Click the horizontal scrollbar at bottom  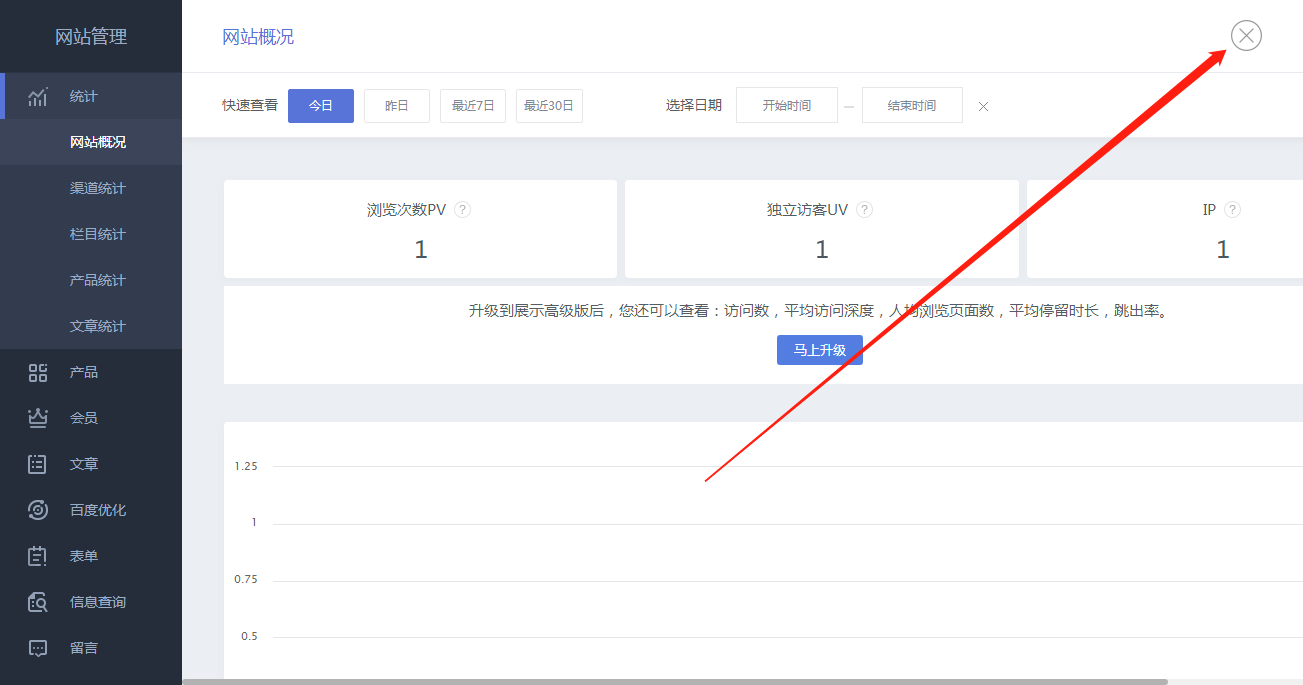(x=675, y=682)
